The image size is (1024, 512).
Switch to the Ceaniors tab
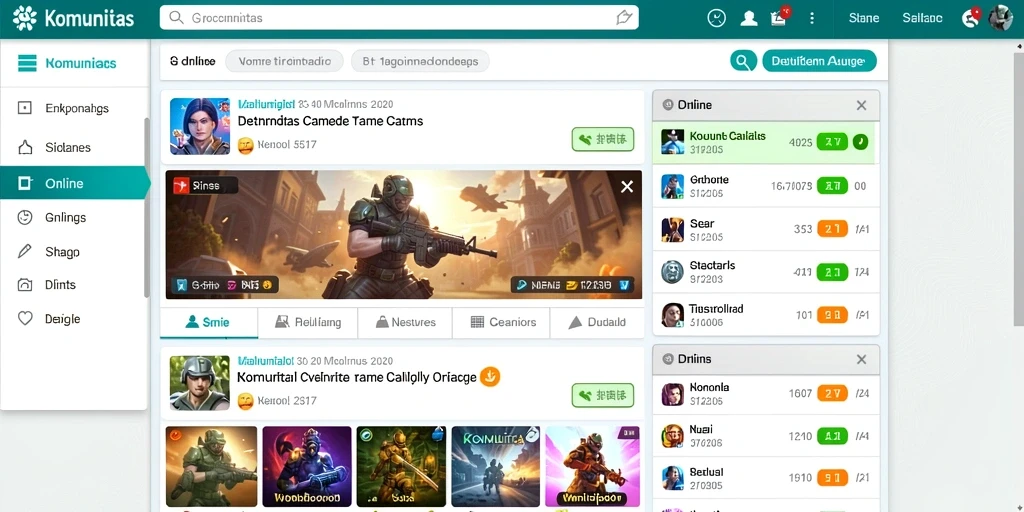(502, 322)
